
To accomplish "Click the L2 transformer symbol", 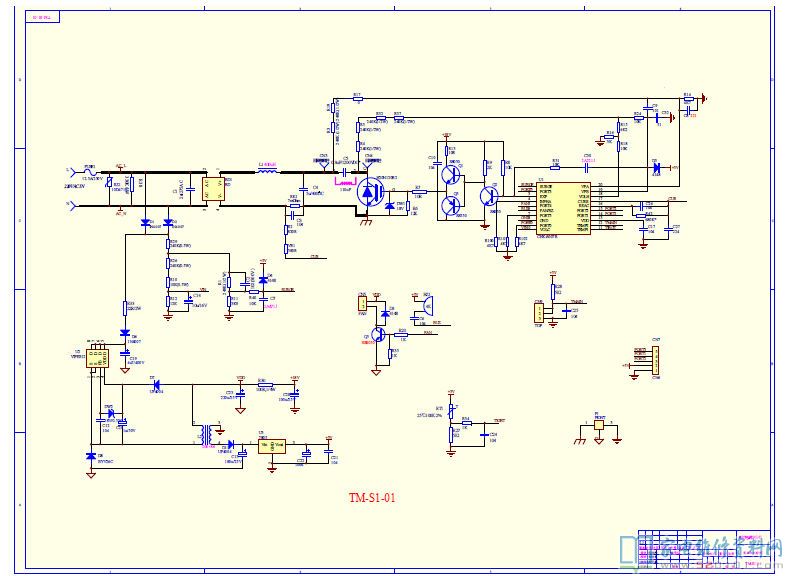I will pos(206,434).
